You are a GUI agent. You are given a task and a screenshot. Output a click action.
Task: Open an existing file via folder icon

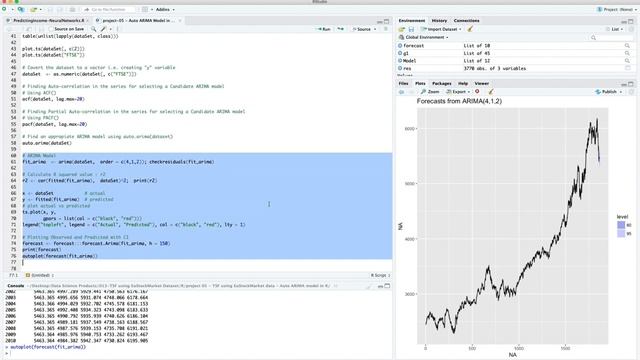(33, 9)
